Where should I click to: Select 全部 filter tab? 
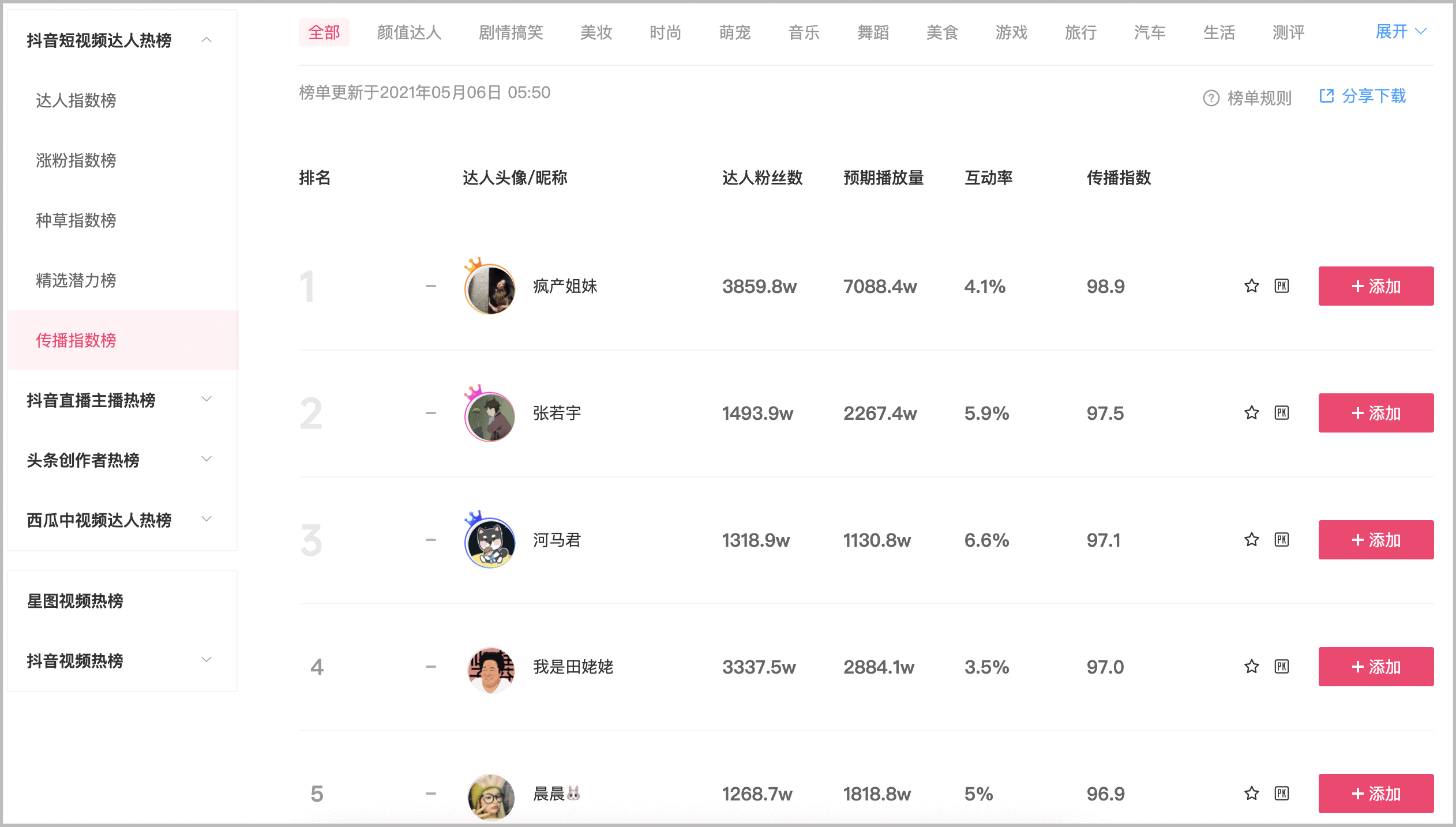pos(322,32)
